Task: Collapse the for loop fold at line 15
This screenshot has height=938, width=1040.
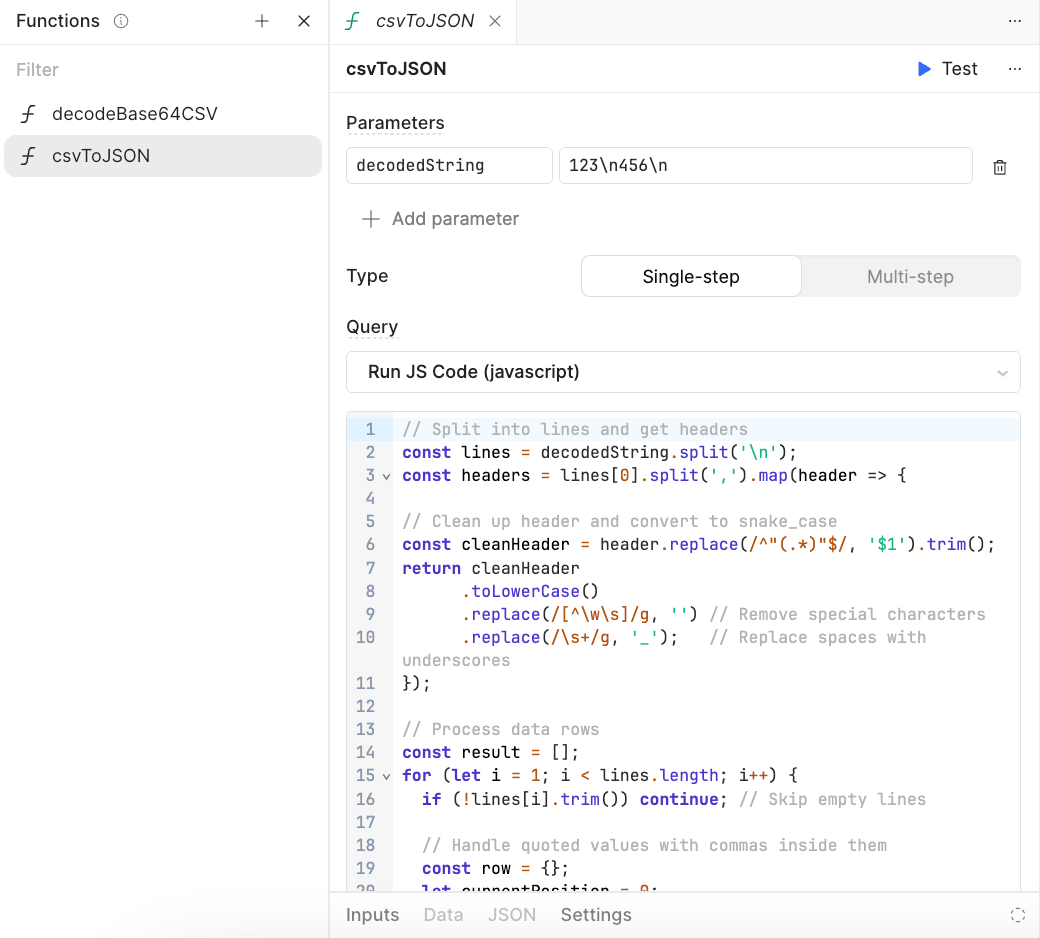Action: click(386, 776)
